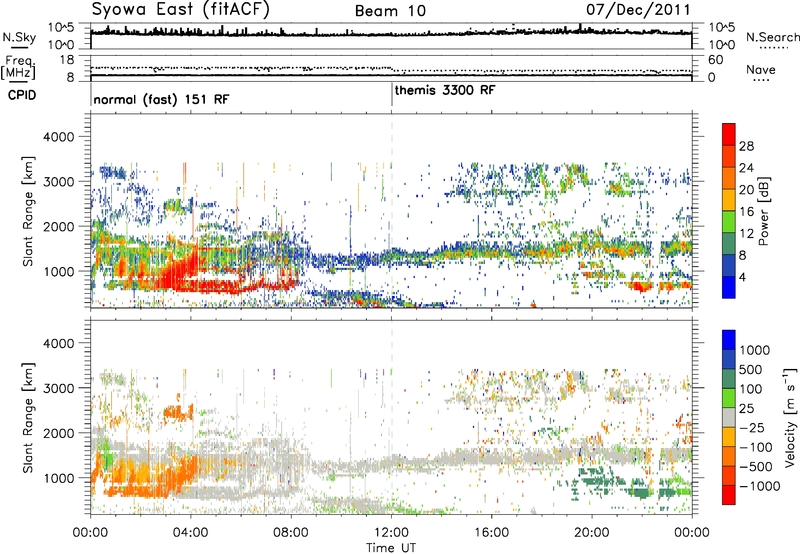Viewport: 800px width, 554px height.
Task: Click the '16' tick on Power colorbar
Action: [746, 211]
